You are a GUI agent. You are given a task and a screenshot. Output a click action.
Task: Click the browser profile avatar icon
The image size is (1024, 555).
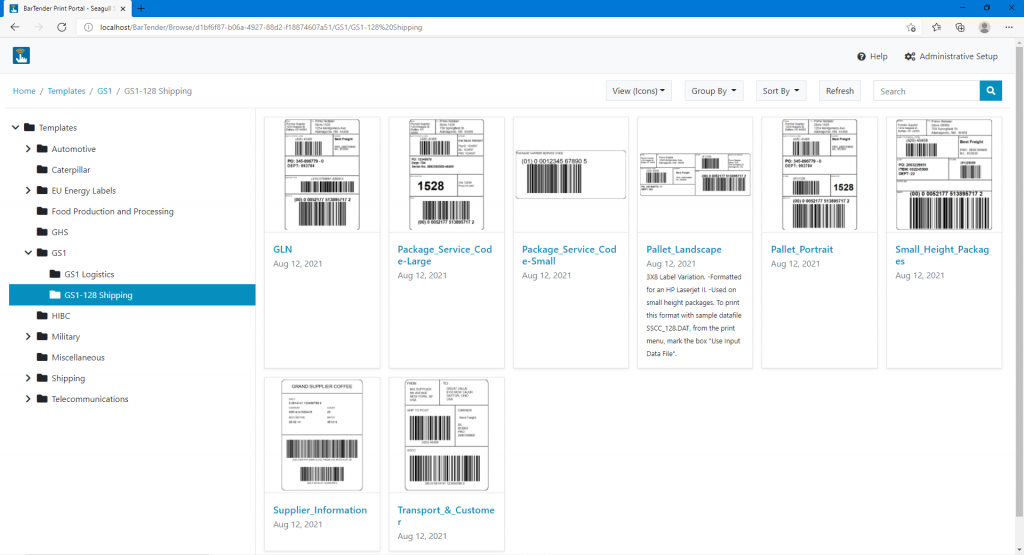(984, 27)
